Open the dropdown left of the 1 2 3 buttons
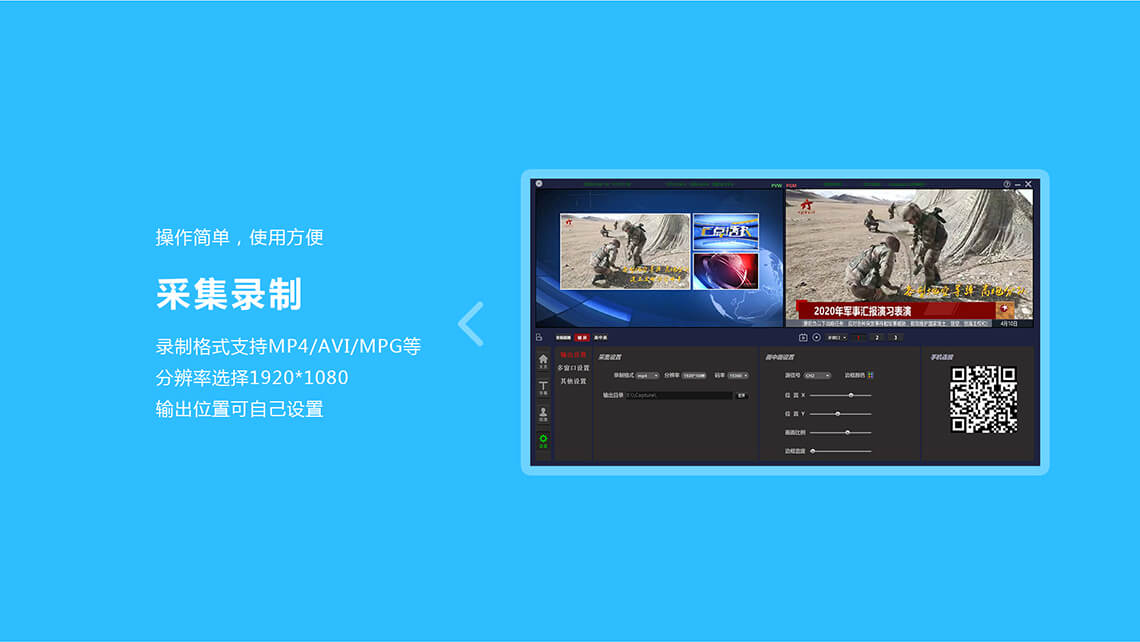 pyautogui.click(x=836, y=337)
